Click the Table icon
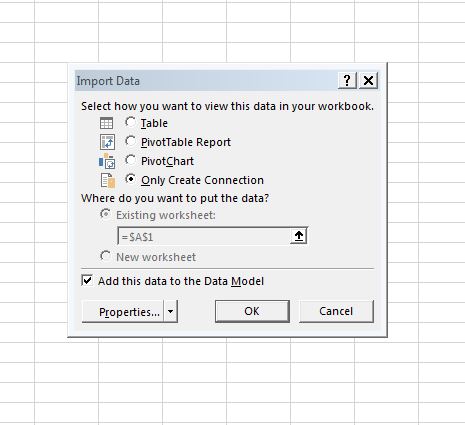 [107, 123]
